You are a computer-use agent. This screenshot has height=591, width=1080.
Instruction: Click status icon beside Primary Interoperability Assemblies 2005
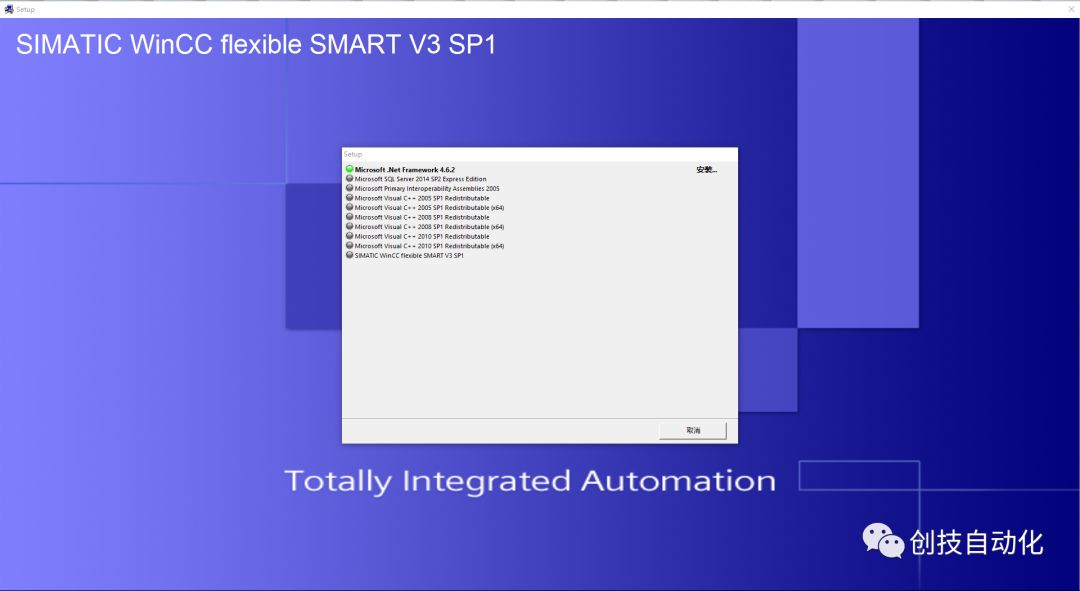pos(349,188)
